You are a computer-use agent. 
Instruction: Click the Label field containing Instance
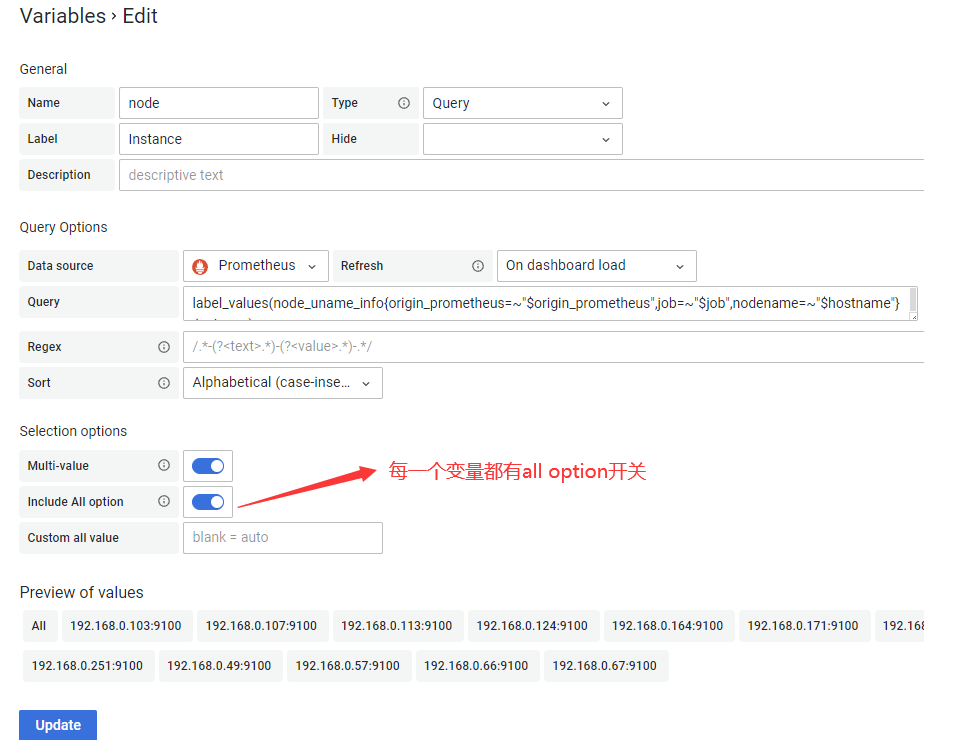coord(219,139)
